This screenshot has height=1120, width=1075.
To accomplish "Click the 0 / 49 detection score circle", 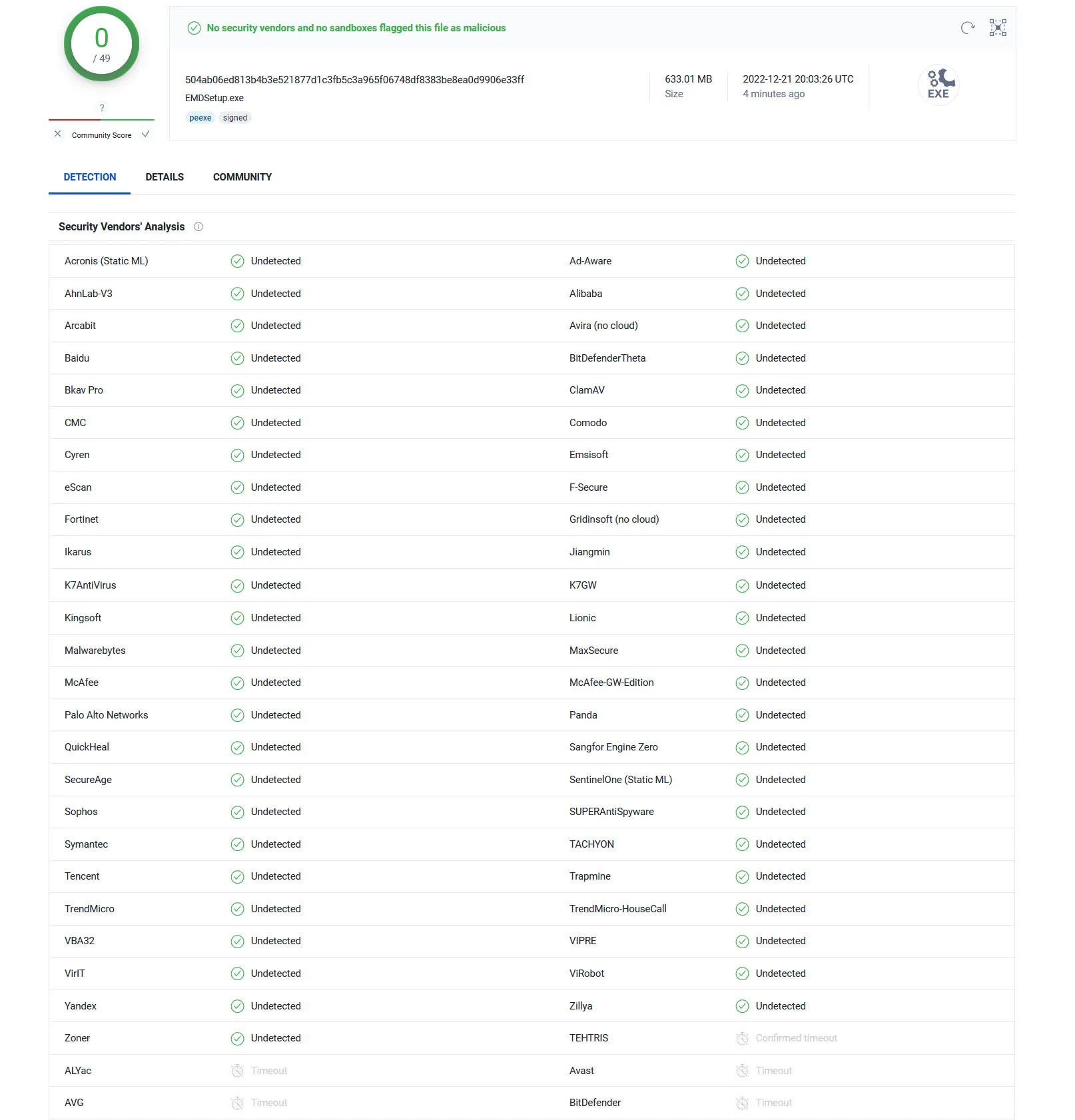I will [101, 44].
